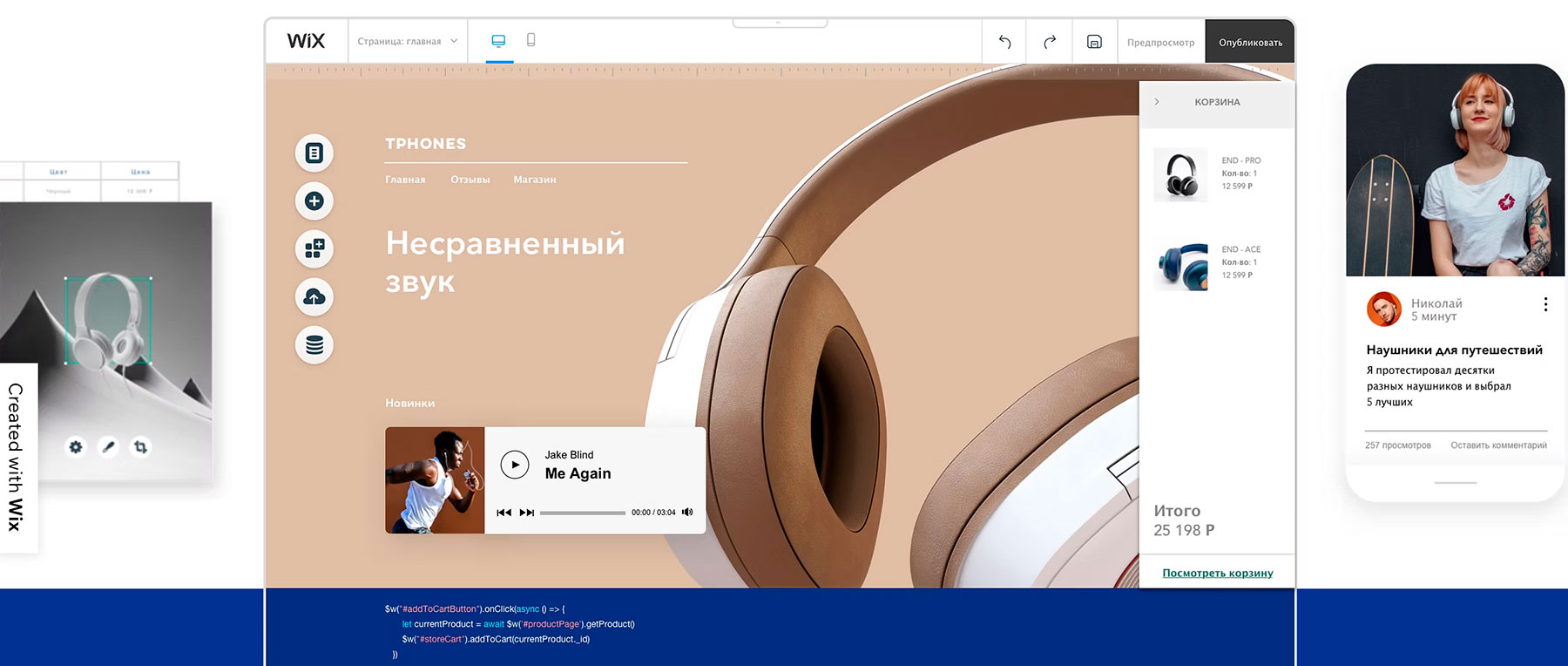The image size is (1568, 666).
Task: Open the add apps icon in sidebar
Action: (314, 249)
